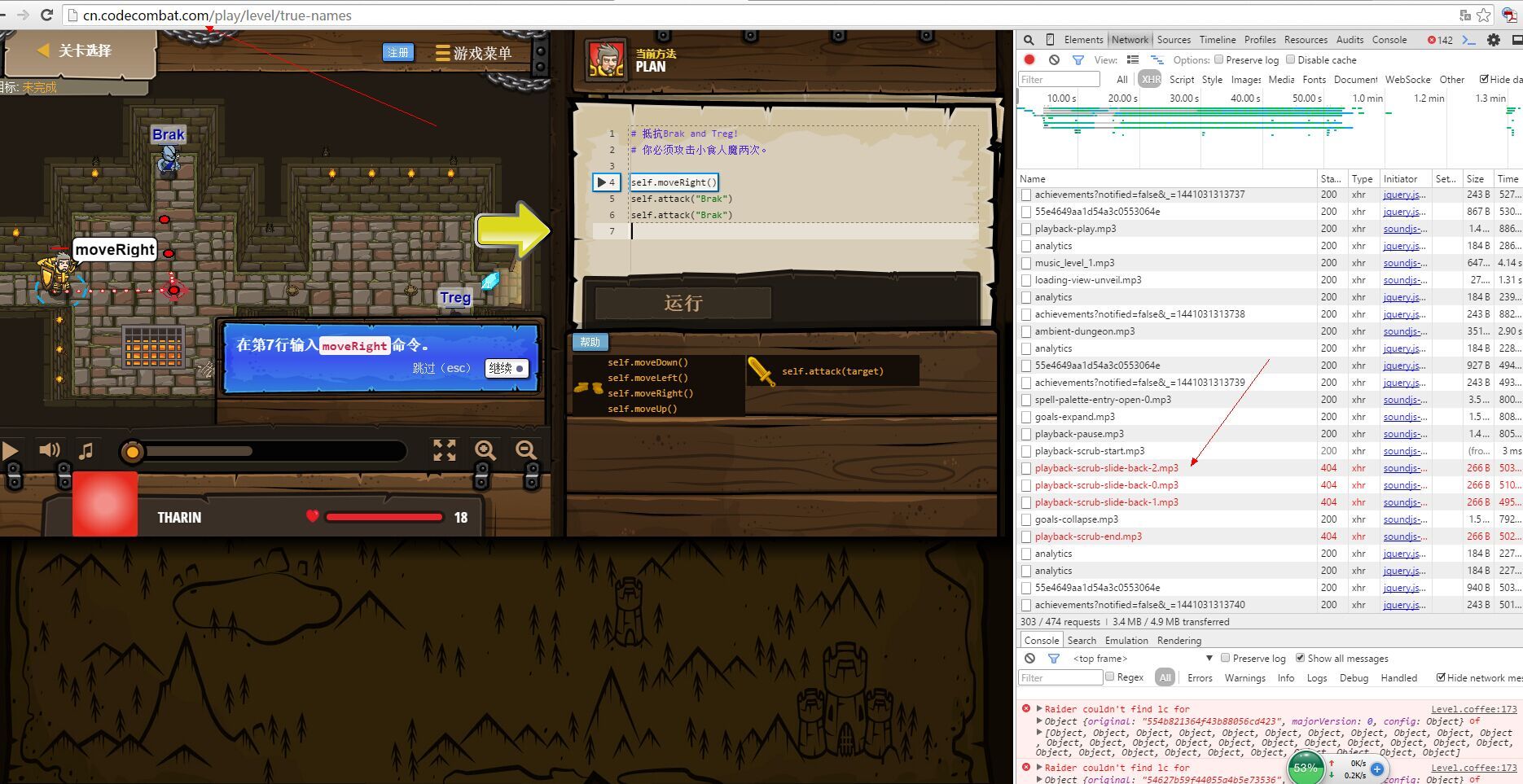Screen dimensions: 1523x784
Task: Check the music_level_1.mp3 row checkbox
Action: [1026, 263]
